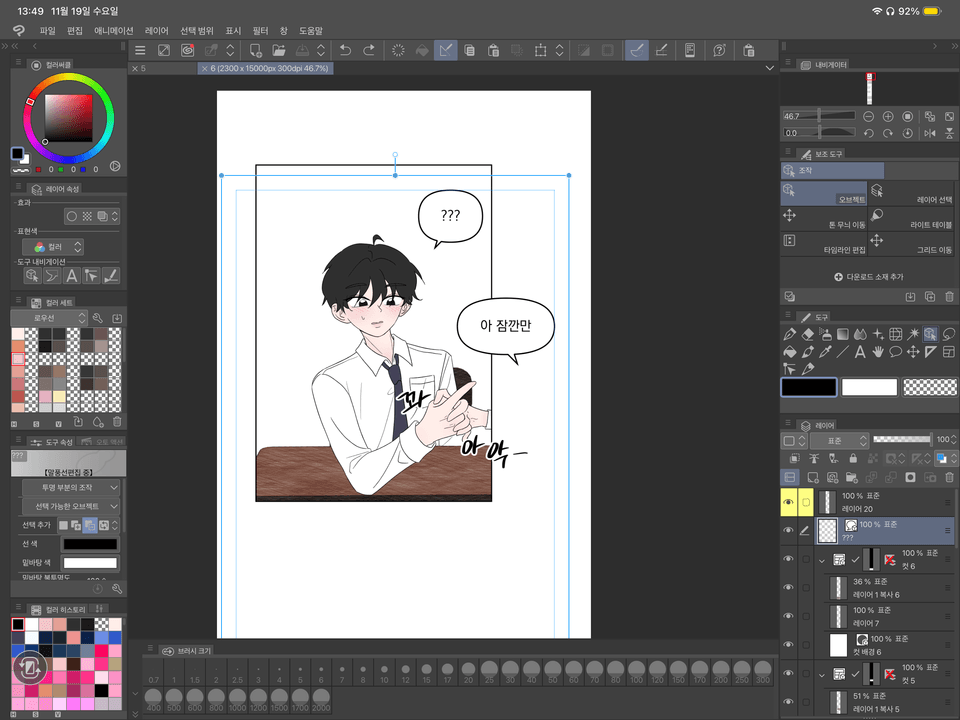This screenshot has height=720, width=960.
Task: Select the Hand move tool
Action: point(878,352)
